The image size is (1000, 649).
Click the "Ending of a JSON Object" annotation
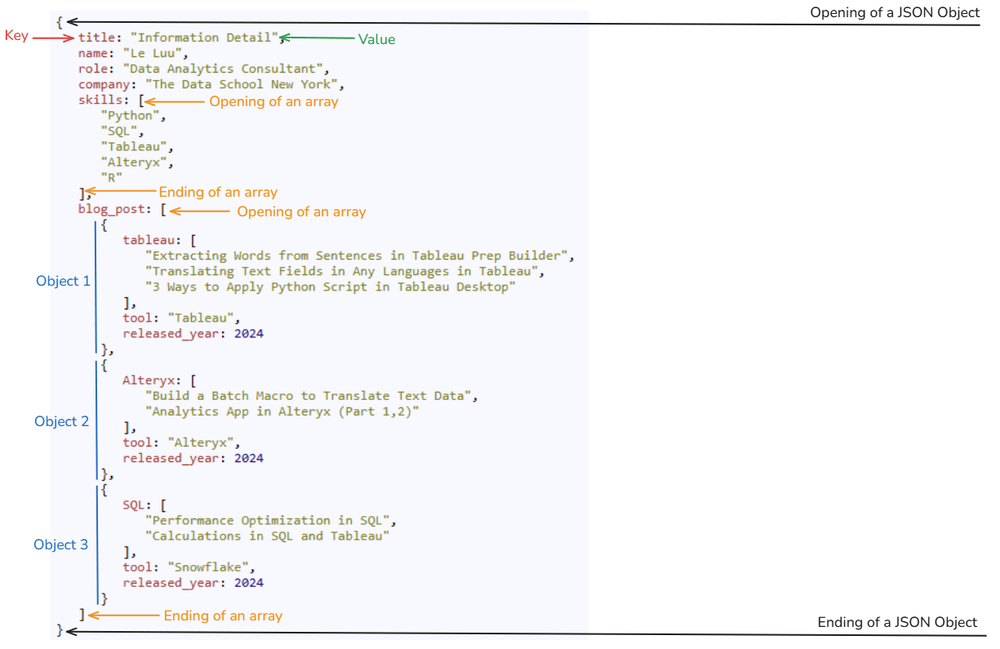pos(897,622)
